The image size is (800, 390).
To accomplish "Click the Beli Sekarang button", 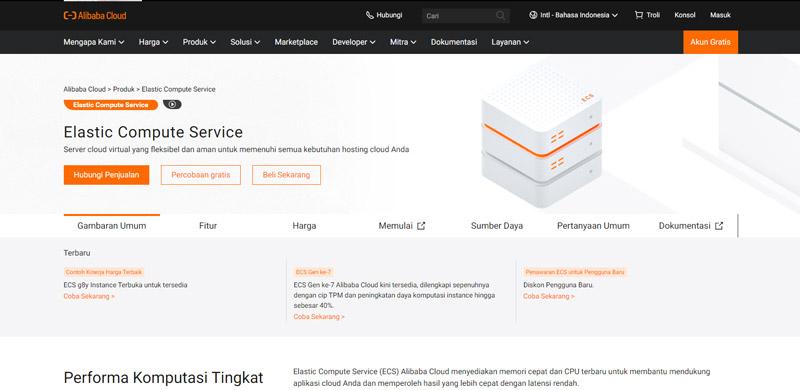I will [286, 175].
